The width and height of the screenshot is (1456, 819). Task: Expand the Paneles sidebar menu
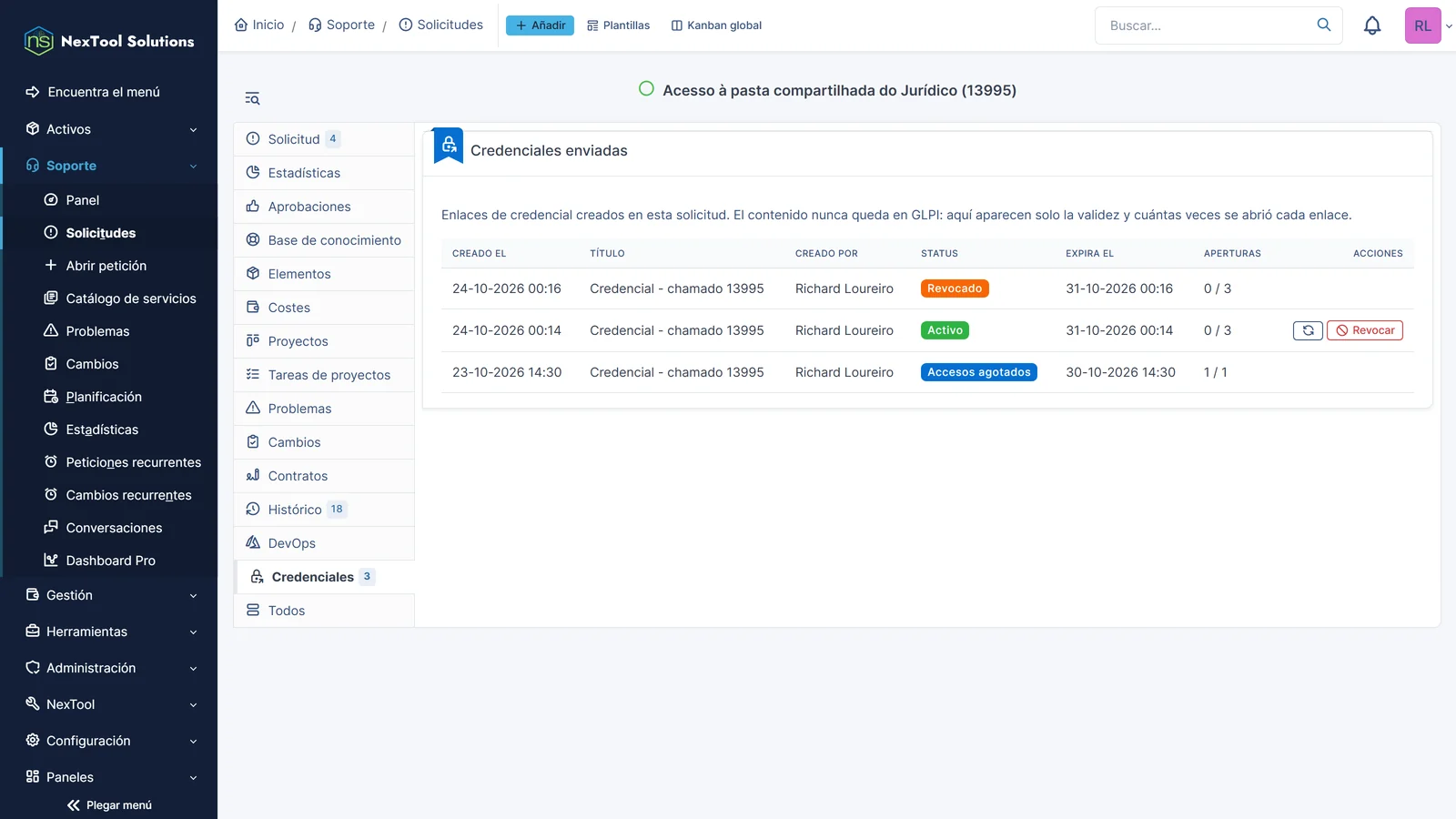109,777
